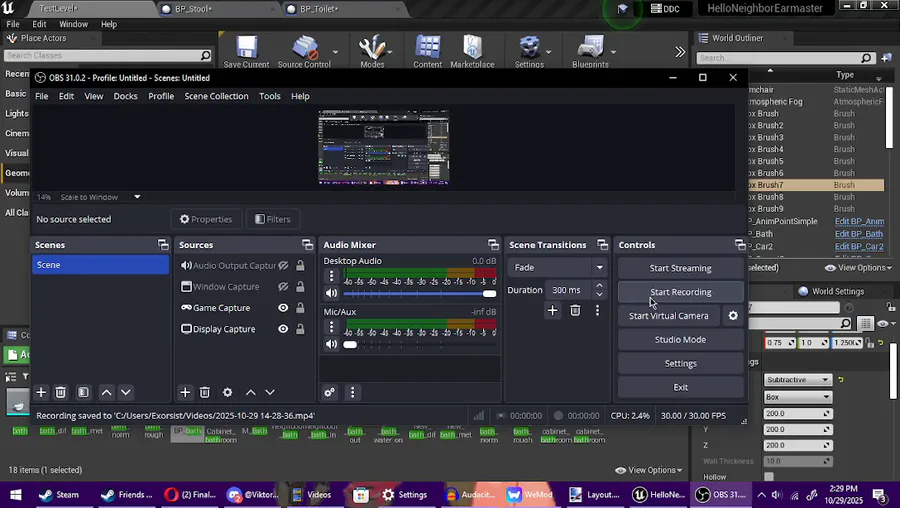Open OBS Docks menu
Image resolution: width=900 pixels, height=508 pixels.
125,96
